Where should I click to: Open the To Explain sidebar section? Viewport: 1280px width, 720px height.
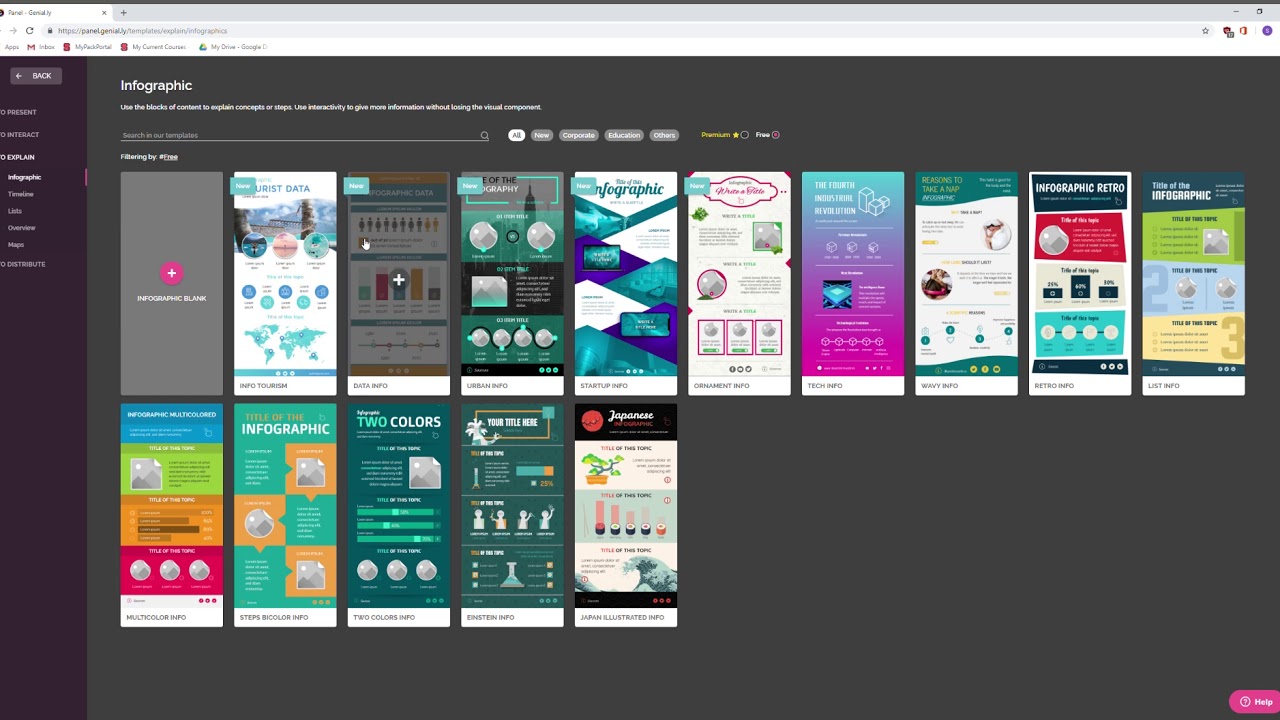[17, 157]
